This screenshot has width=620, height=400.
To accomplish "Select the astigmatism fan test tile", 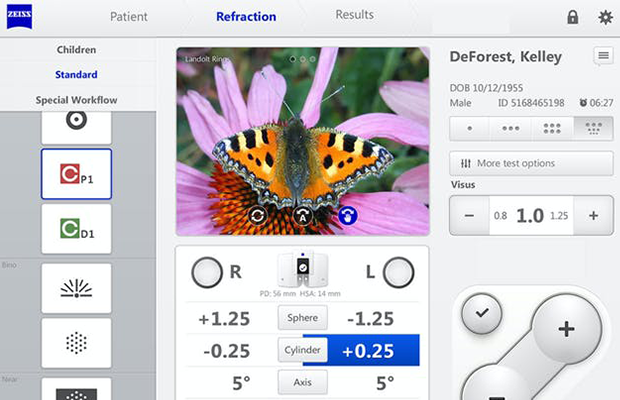I will pyautogui.click(x=76, y=289).
